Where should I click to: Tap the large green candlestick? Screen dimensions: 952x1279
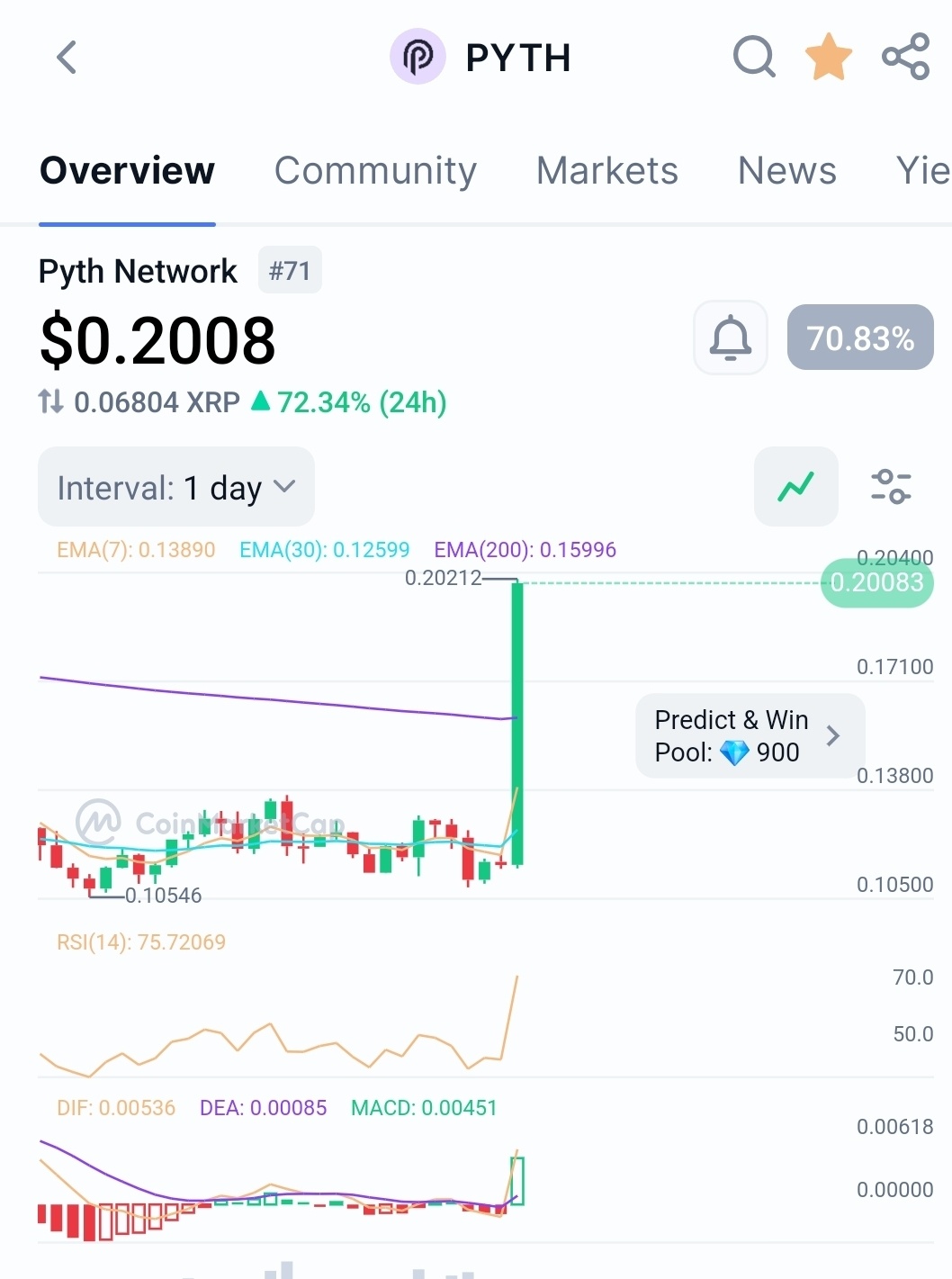517,725
